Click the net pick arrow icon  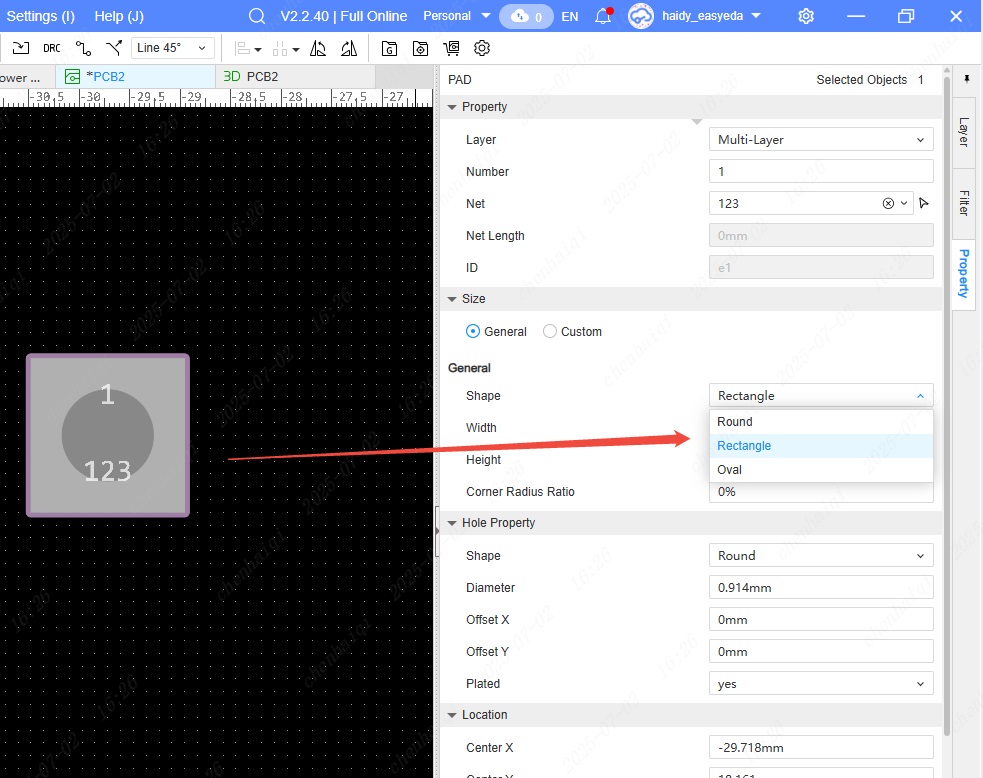click(924, 203)
